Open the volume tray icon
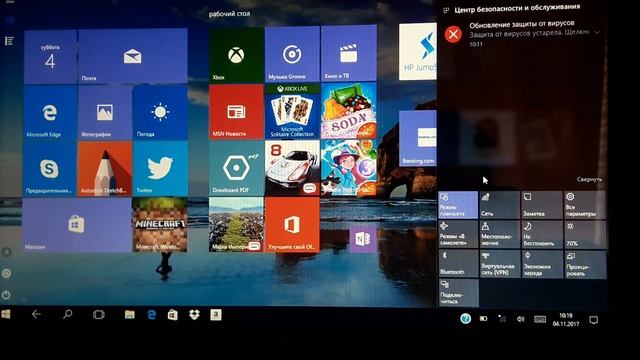This screenshot has height=360, width=640. click(520, 319)
